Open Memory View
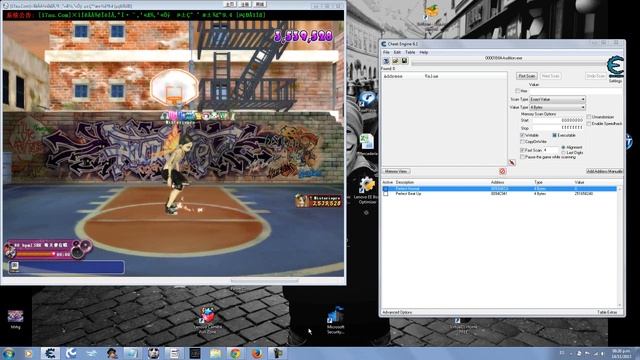The height and width of the screenshot is (360, 640). click(x=396, y=171)
